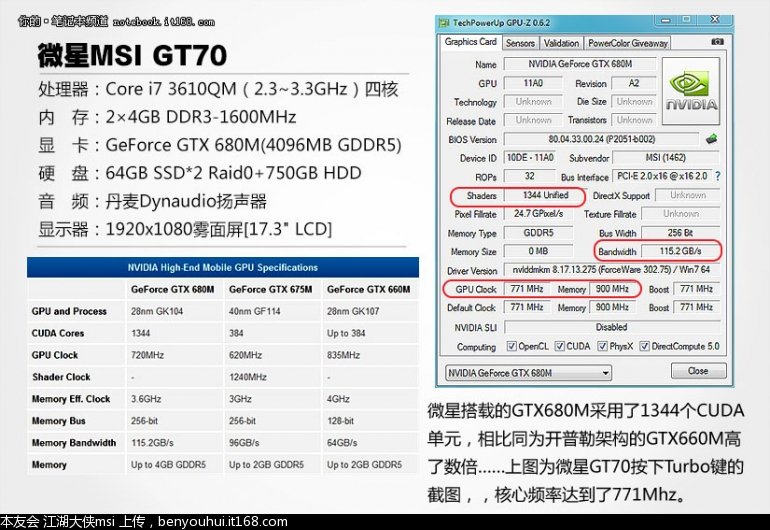Image resolution: width=770 pixels, height=530 pixels.
Task: Click the Pixel Fillrate value 24.7 GPixel/s
Action: click(539, 214)
